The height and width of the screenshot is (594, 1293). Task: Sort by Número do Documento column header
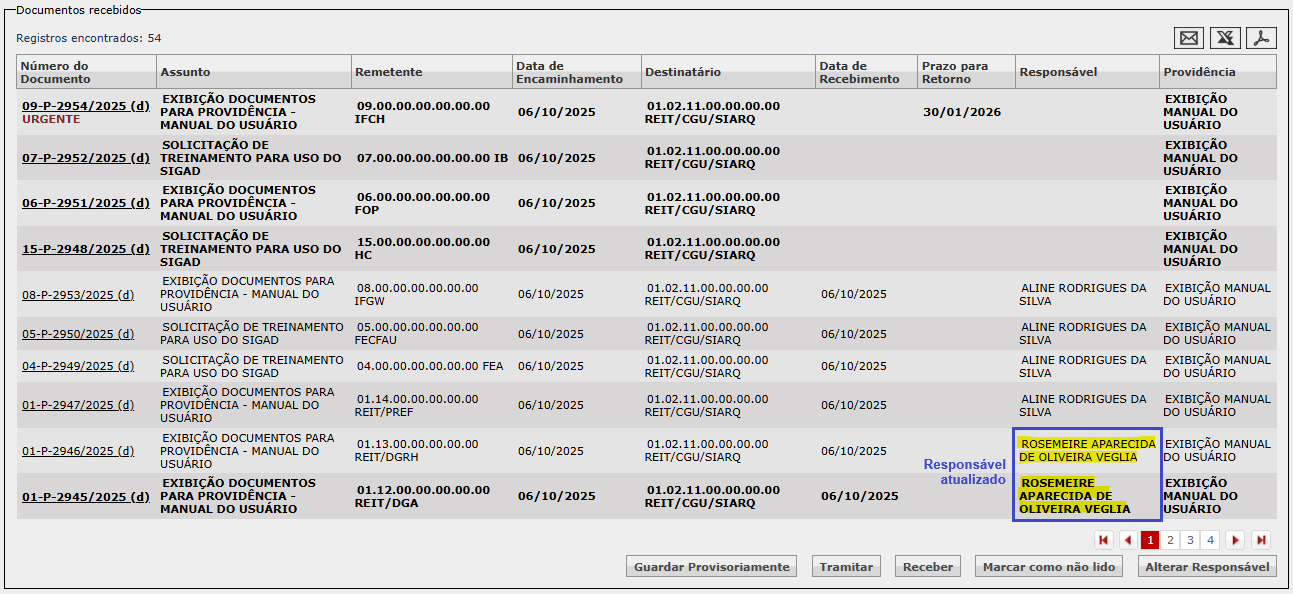(x=56, y=72)
